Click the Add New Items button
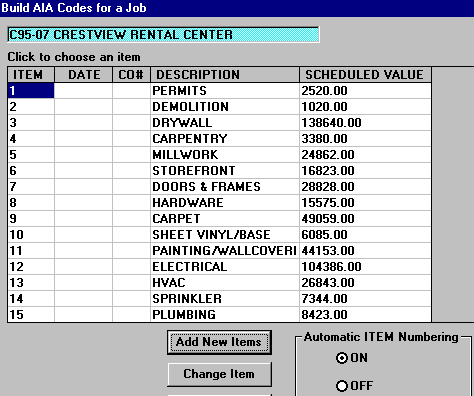The image size is (474, 396). point(219,342)
